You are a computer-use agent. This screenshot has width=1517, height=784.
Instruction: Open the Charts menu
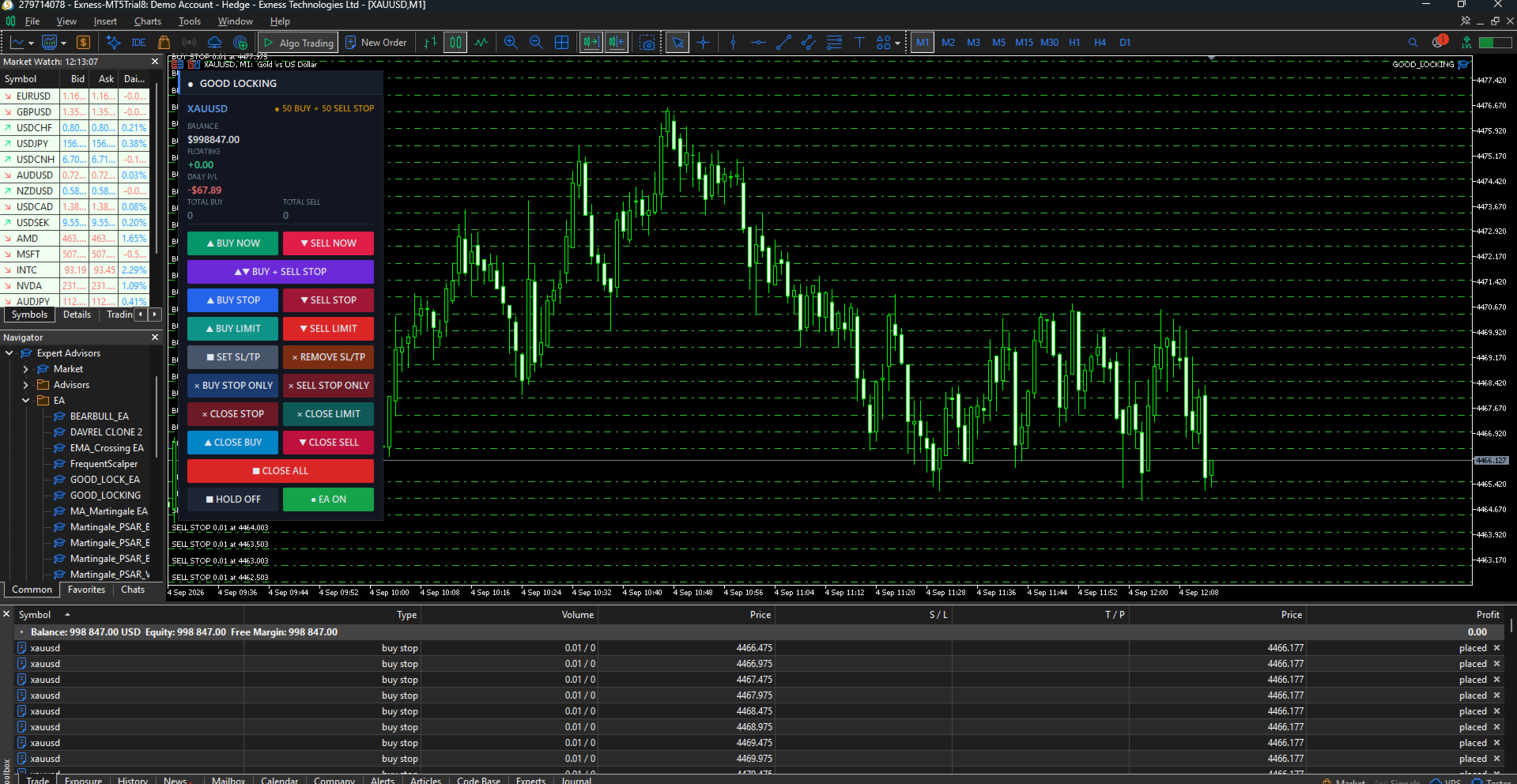(147, 21)
